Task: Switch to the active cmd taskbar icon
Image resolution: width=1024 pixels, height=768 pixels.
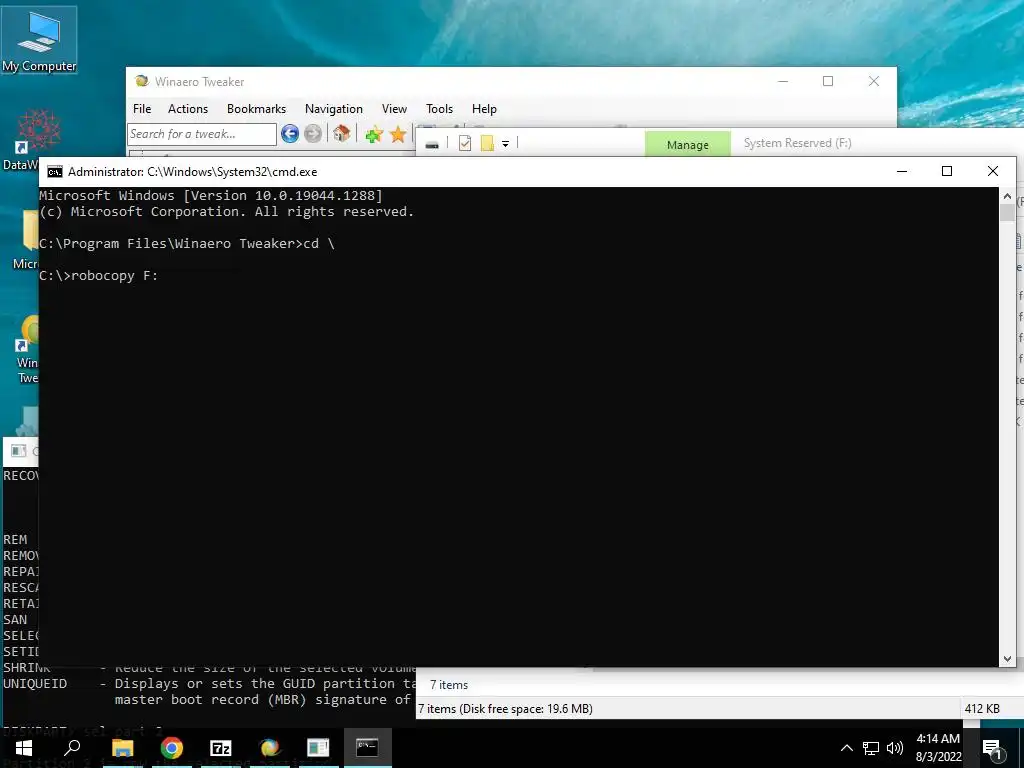Action: (x=367, y=748)
